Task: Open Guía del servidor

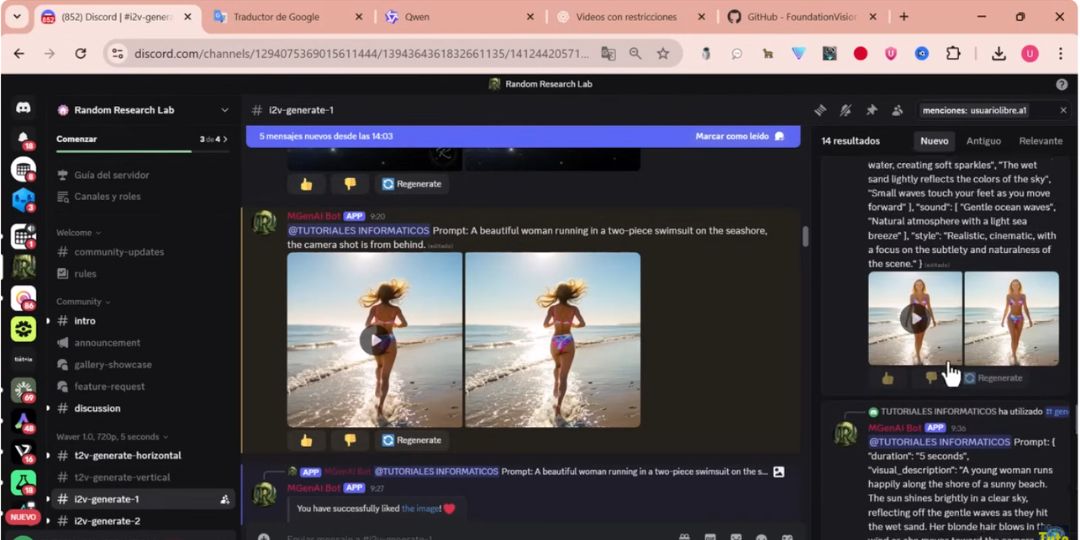Action: [112, 175]
